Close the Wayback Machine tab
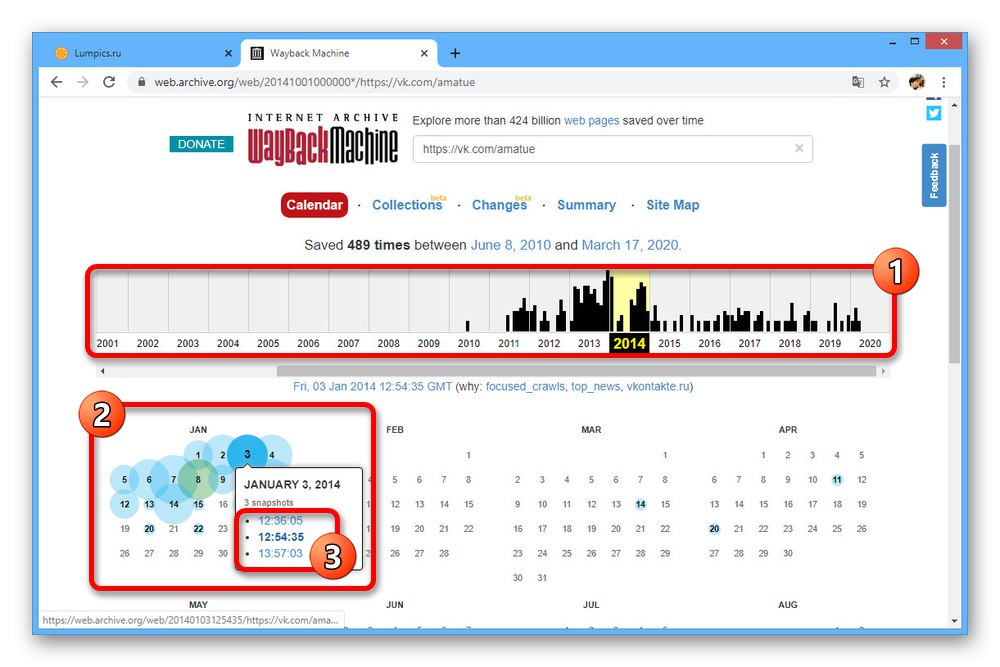The image size is (1000, 667). (x=424, y=54)
